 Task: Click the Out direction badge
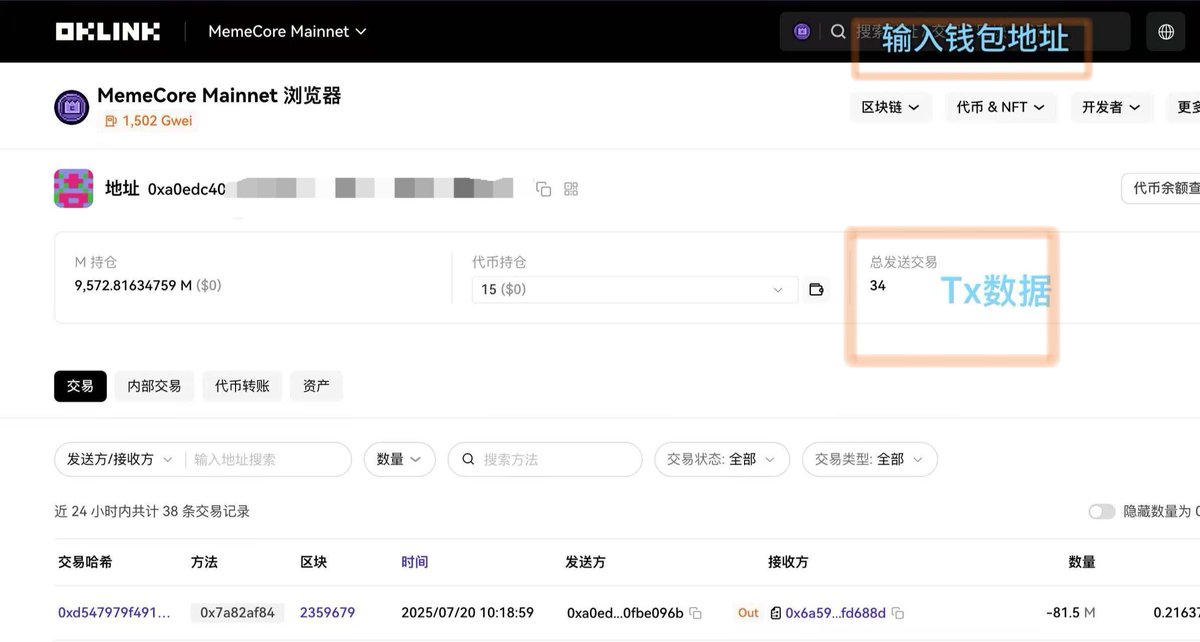(748, 612)
